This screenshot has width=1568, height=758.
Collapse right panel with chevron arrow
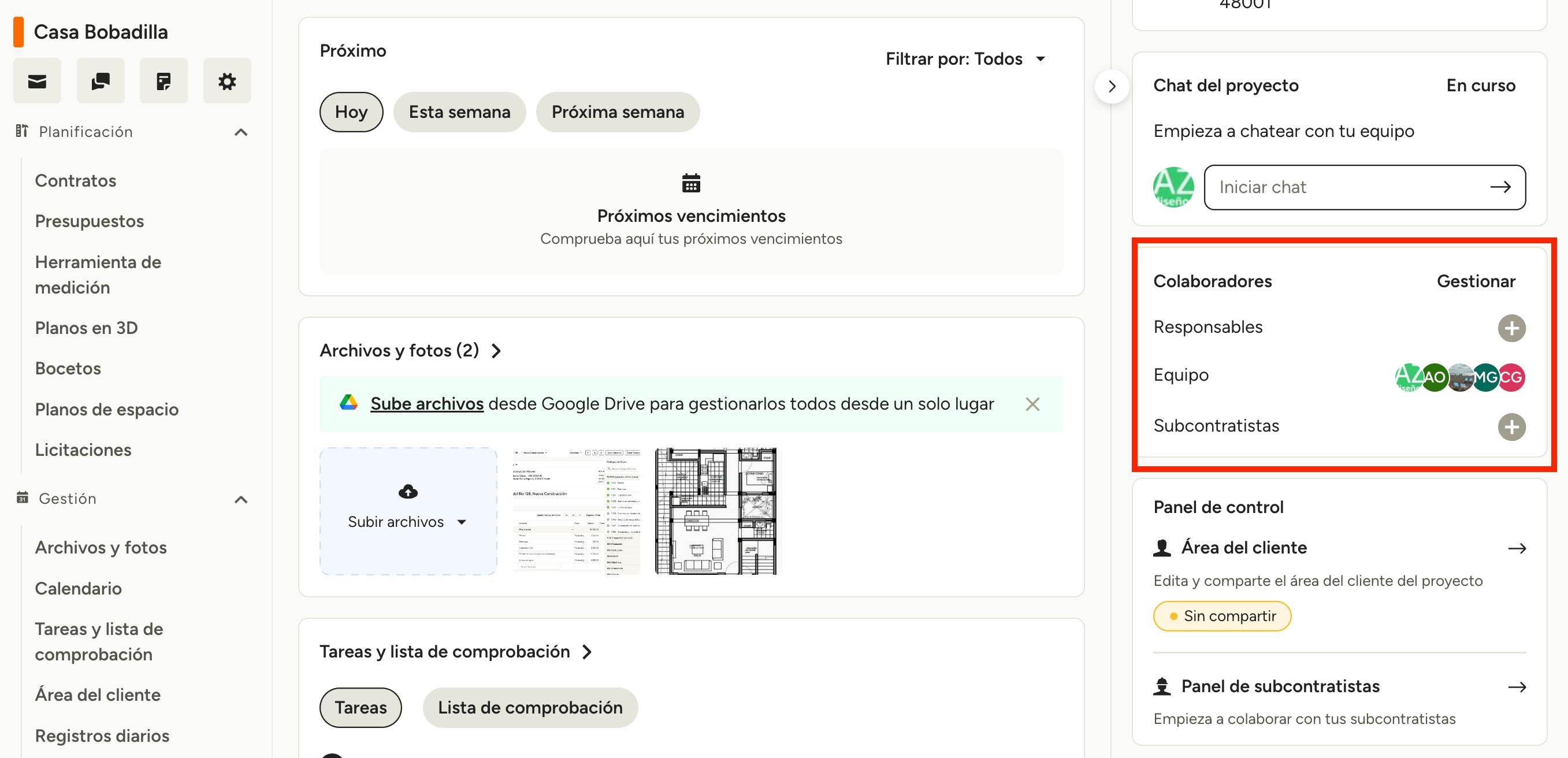(1112, 87)
